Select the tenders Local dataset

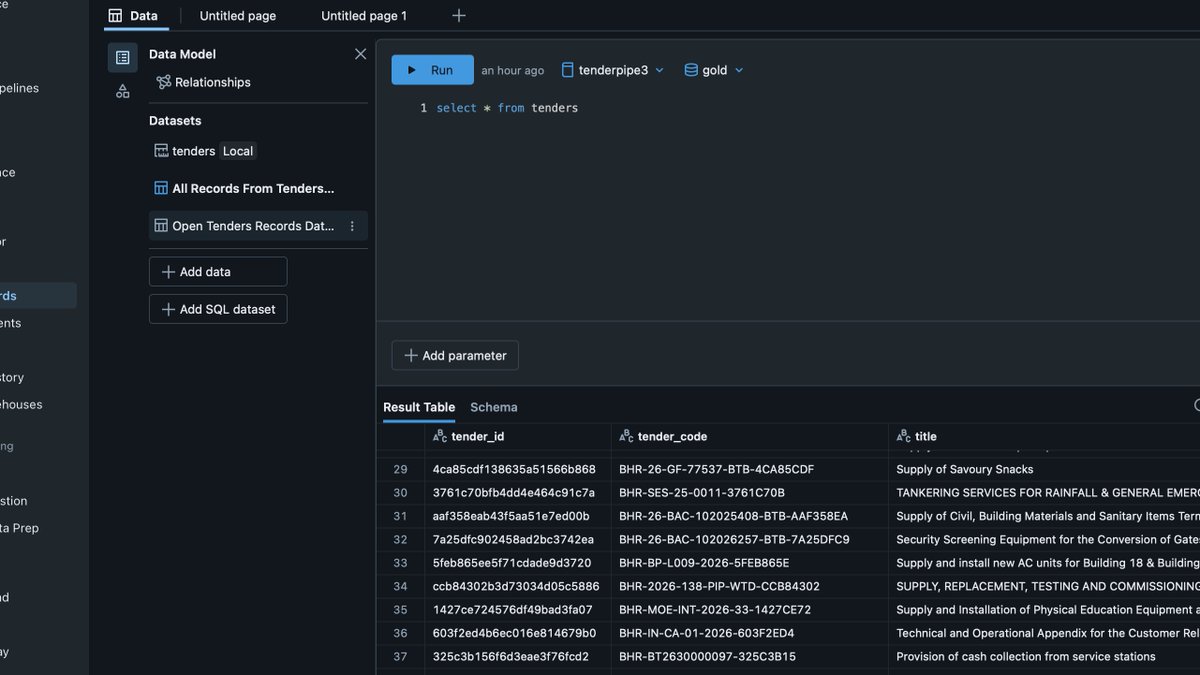[204, 151]
